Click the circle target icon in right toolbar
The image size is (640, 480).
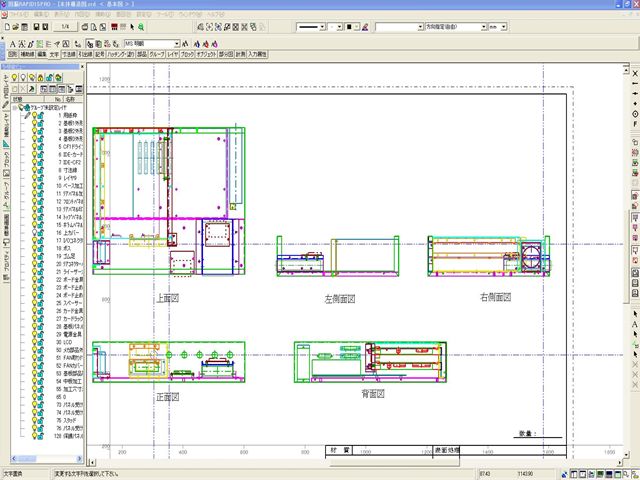coord(635,114)
